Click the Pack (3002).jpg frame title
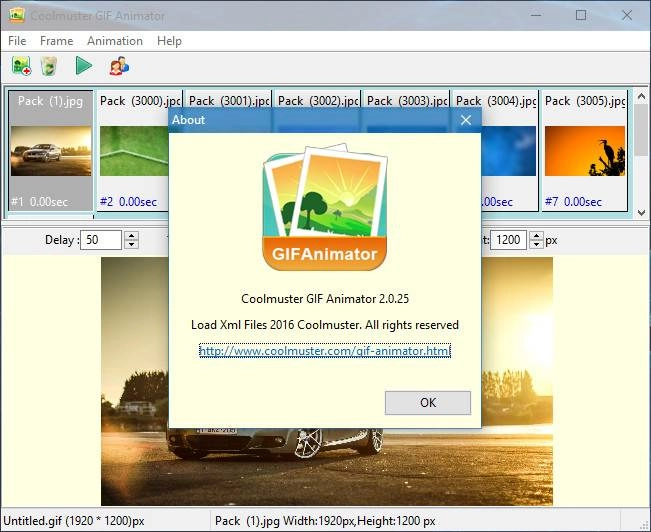Image resolution: width=651 pixels, height=532 pixels. point(318,101)
